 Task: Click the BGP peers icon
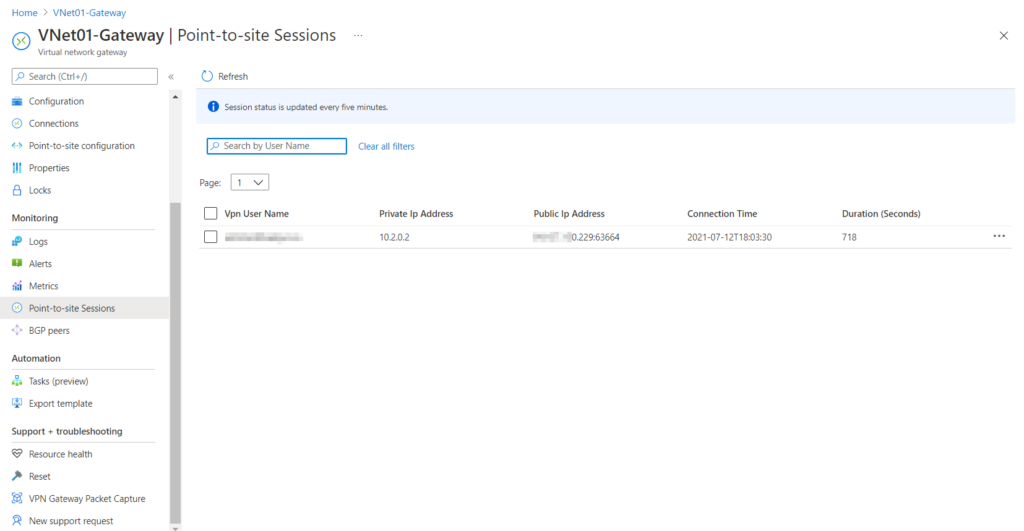pos(17,330)
